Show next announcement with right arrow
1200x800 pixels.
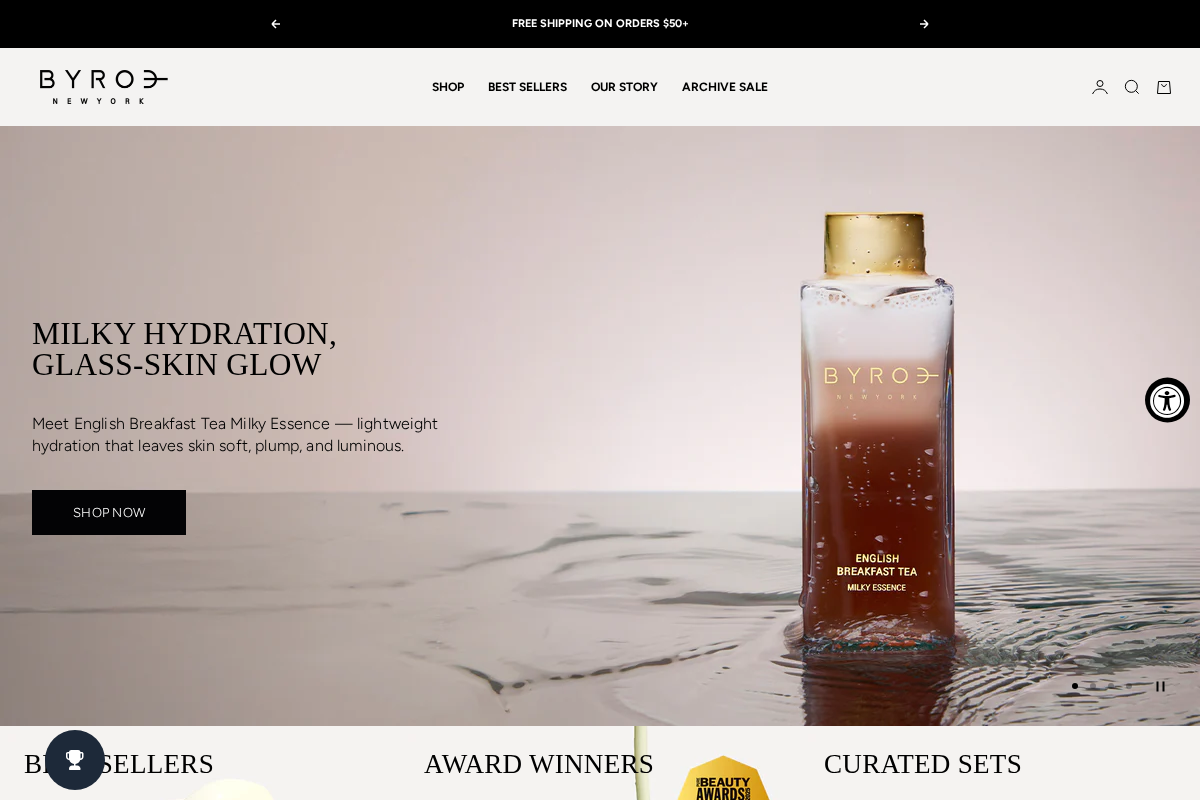click(x=924, y=24)
